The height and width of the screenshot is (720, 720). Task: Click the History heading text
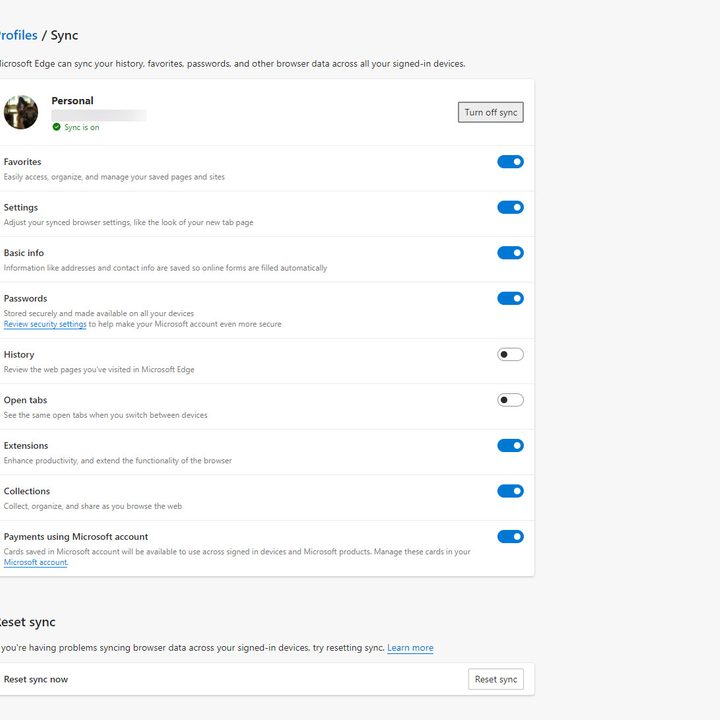coord(19,354)
